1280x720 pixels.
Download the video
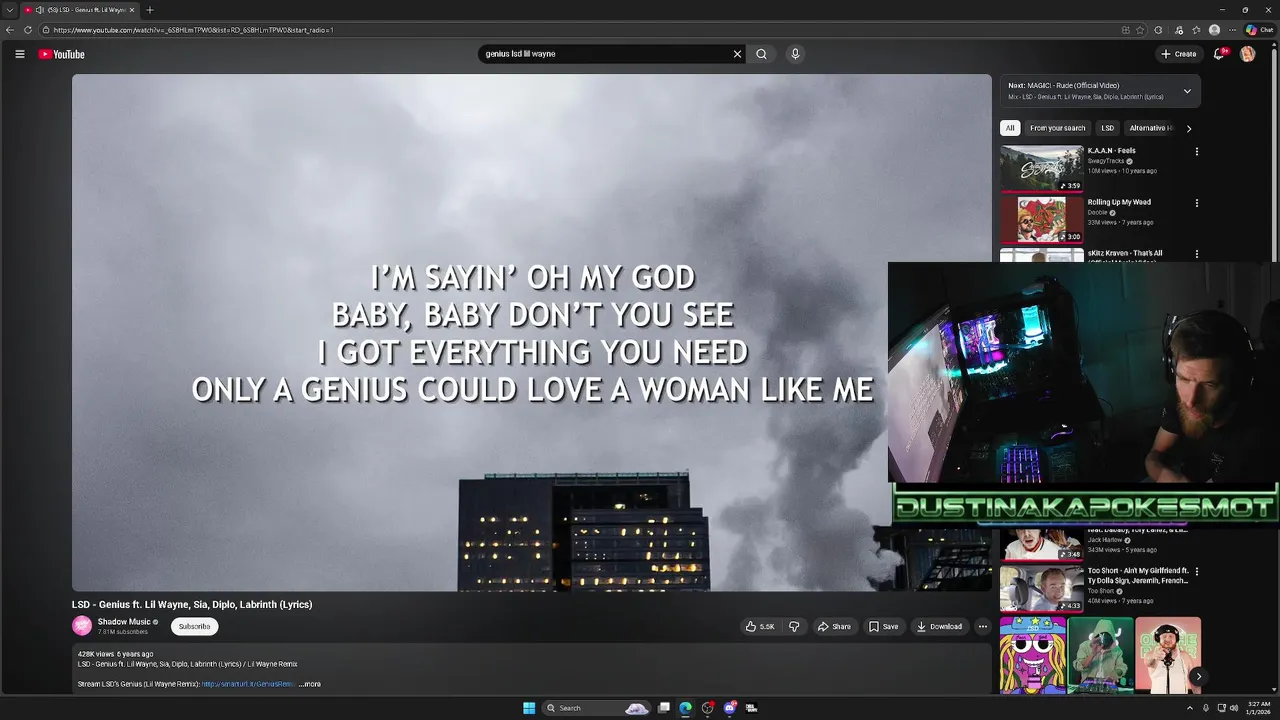[x=939, y=626]
